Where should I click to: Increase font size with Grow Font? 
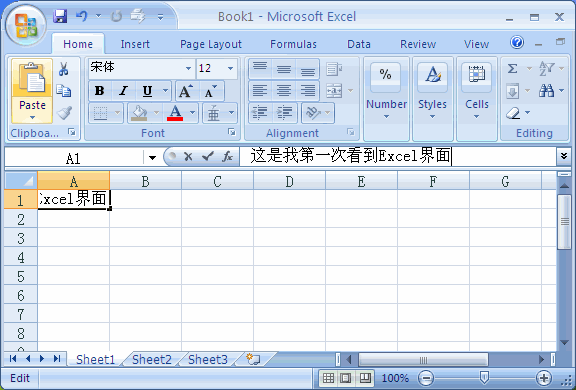point(186,91)
